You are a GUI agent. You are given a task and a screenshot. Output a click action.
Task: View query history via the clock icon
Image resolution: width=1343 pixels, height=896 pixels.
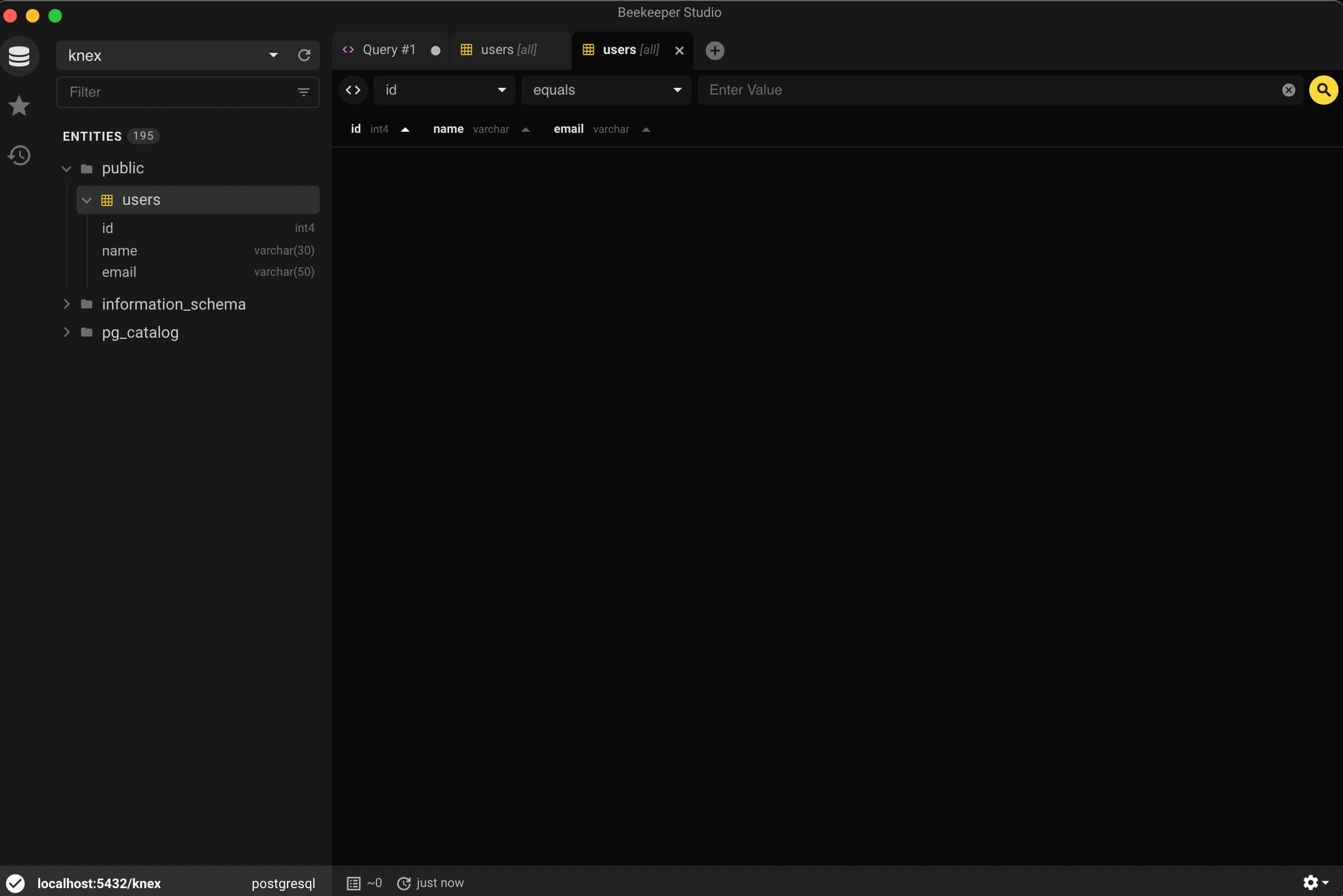[x=19, y=155]
